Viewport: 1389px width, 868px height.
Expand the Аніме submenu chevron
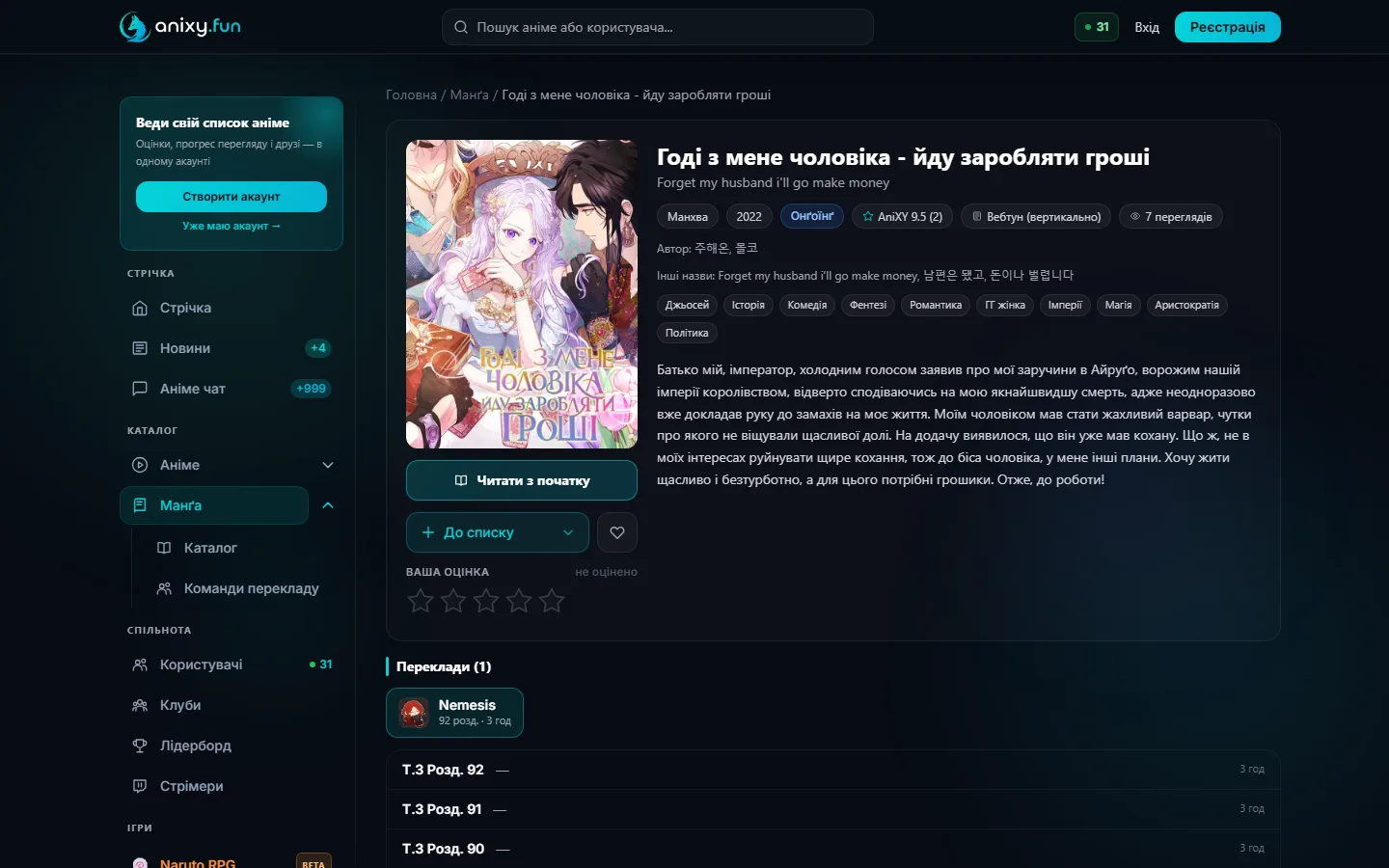(328, 465)
